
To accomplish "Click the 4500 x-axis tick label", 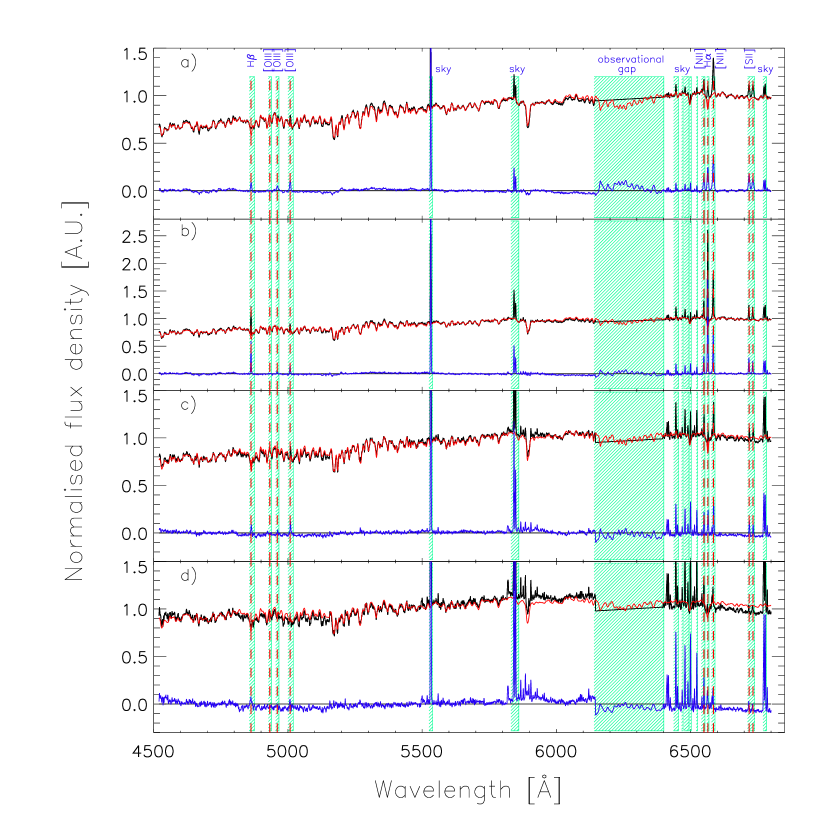I will coord(153,752).
